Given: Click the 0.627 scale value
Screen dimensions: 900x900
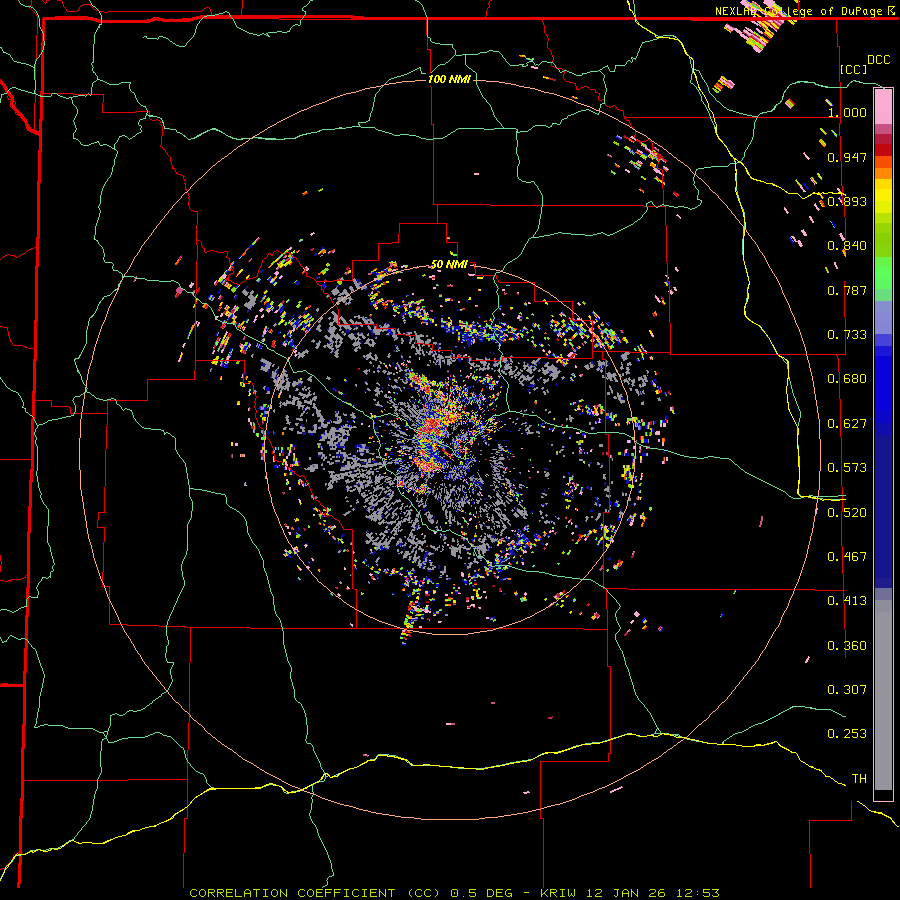Looking at the screenshot, I should point(847,424).
